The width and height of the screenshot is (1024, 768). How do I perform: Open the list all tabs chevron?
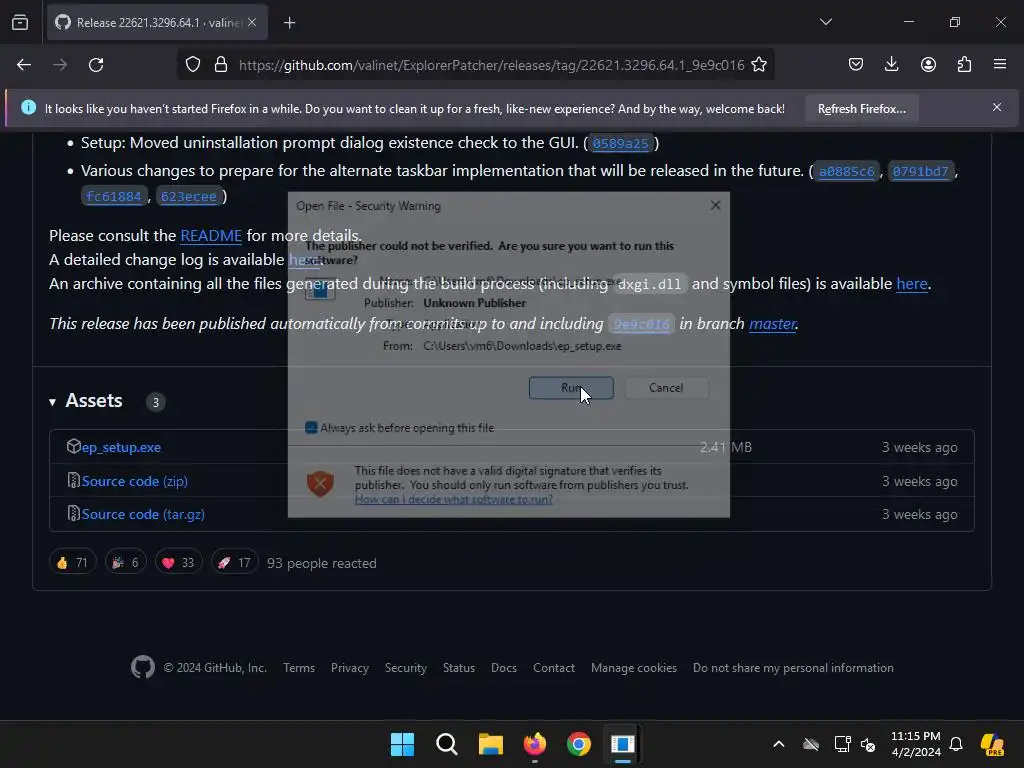(825, 22)
